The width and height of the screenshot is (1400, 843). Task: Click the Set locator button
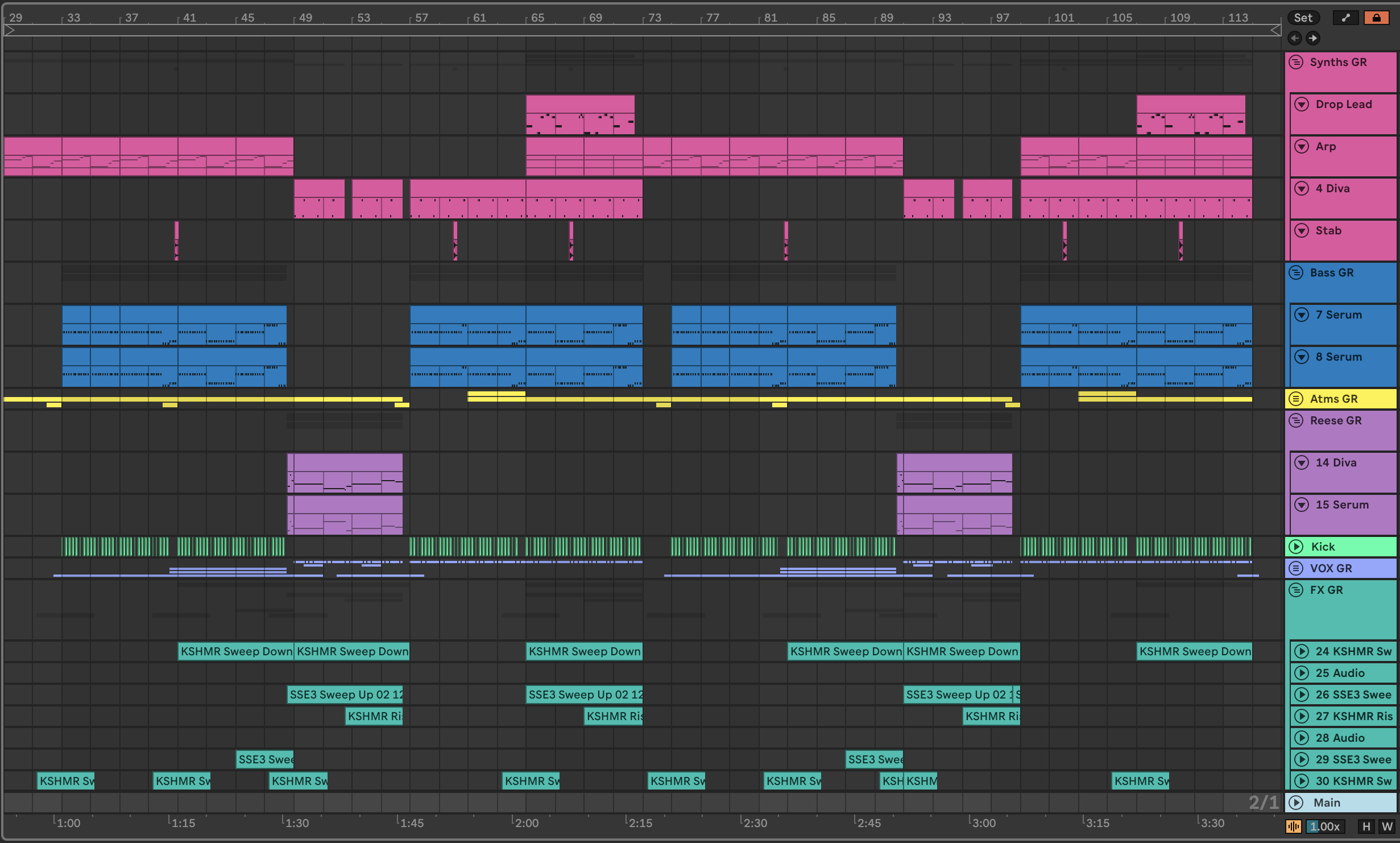pyautogui.click(x=1303, y=18)
